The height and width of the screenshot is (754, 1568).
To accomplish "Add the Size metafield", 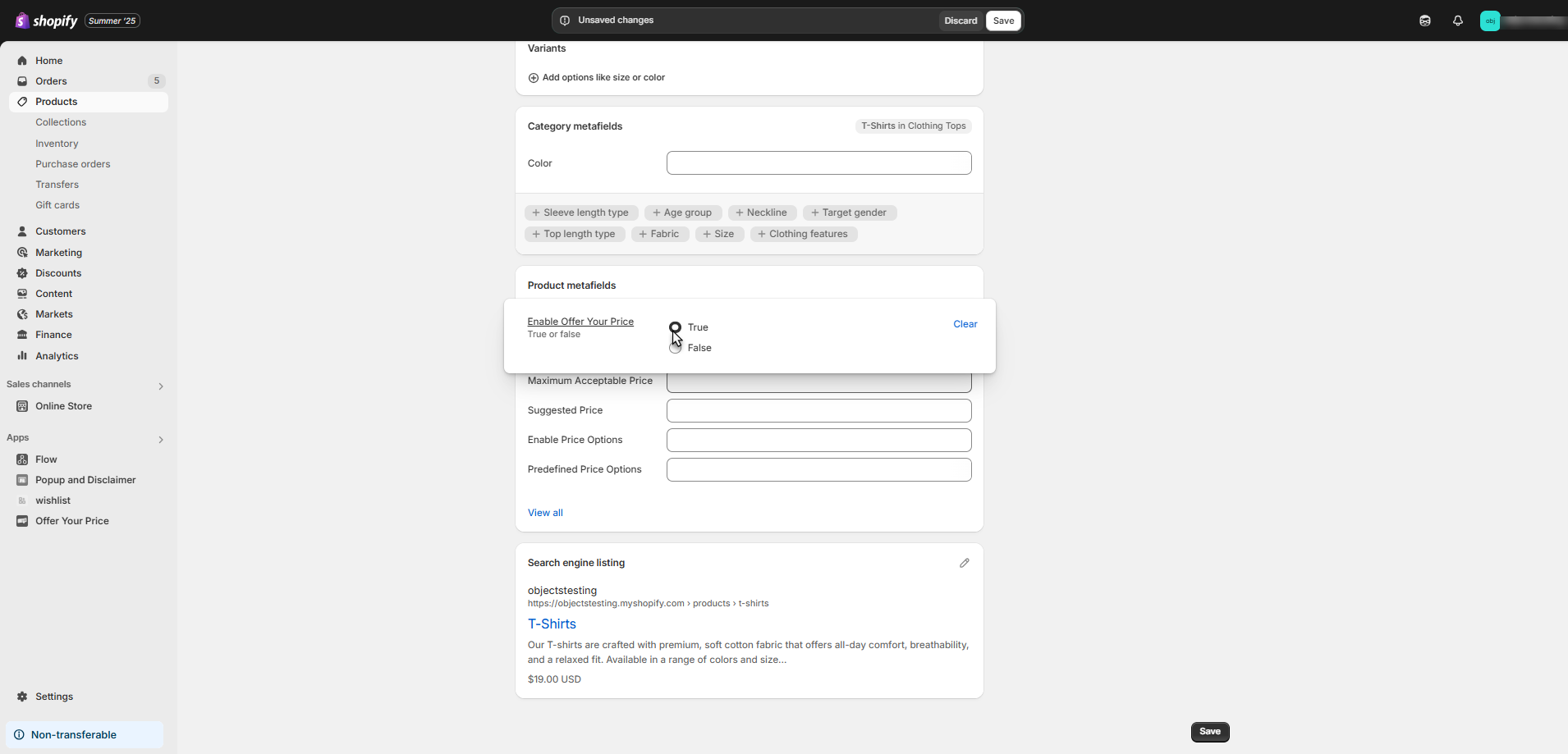I will 720,234.
